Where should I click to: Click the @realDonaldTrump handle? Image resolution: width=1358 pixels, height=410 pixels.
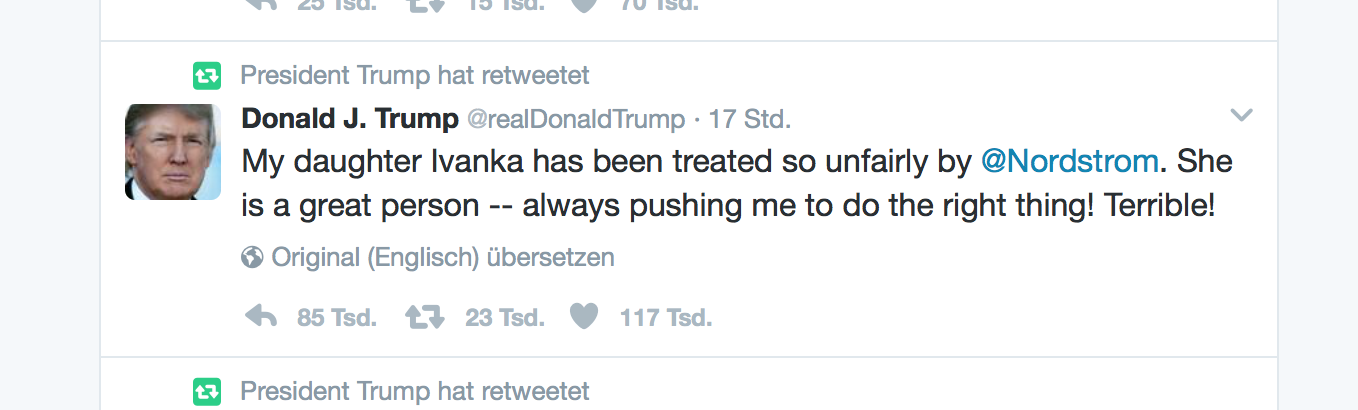click(x=576, y=120)
